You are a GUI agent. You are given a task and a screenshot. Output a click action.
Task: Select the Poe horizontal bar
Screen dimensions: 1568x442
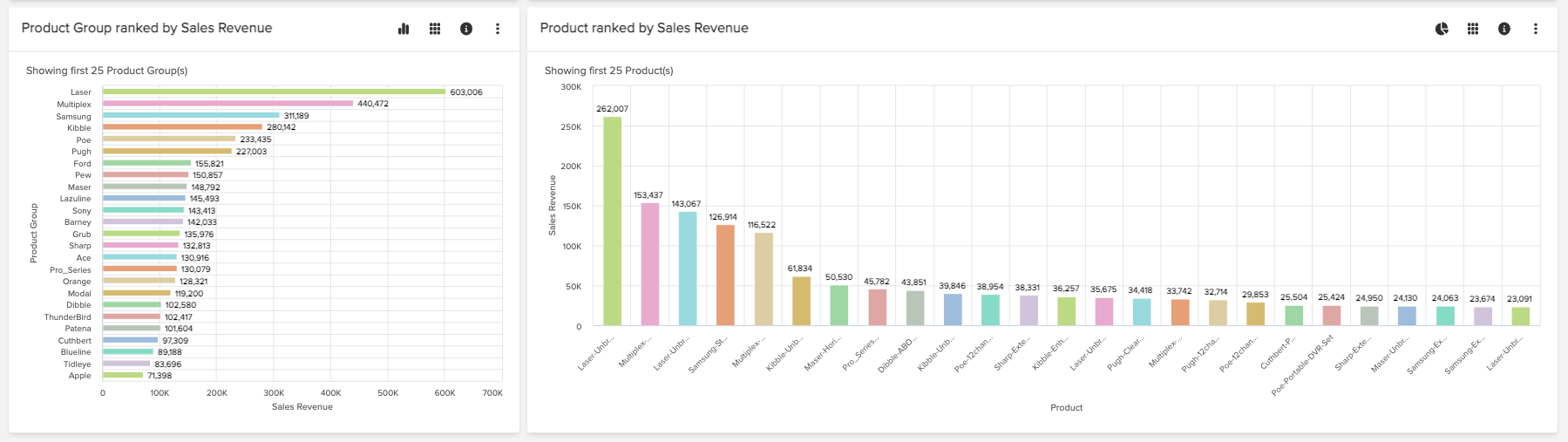tap(169, 139)
